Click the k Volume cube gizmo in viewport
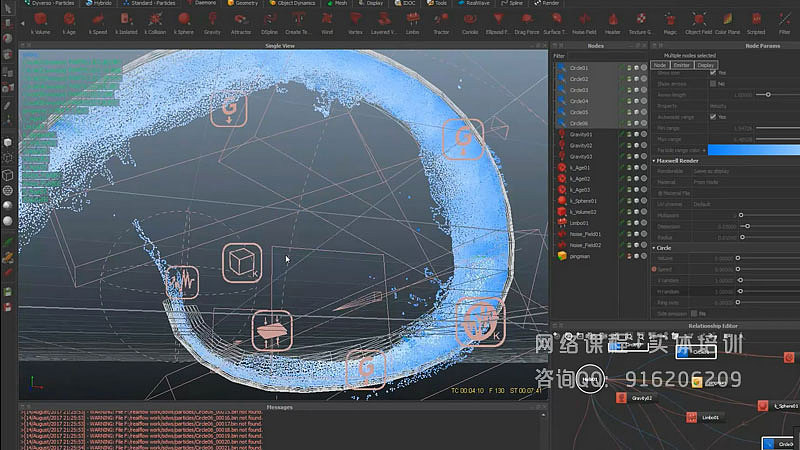This screenshot has width=800, height=450. pos(242,263)
